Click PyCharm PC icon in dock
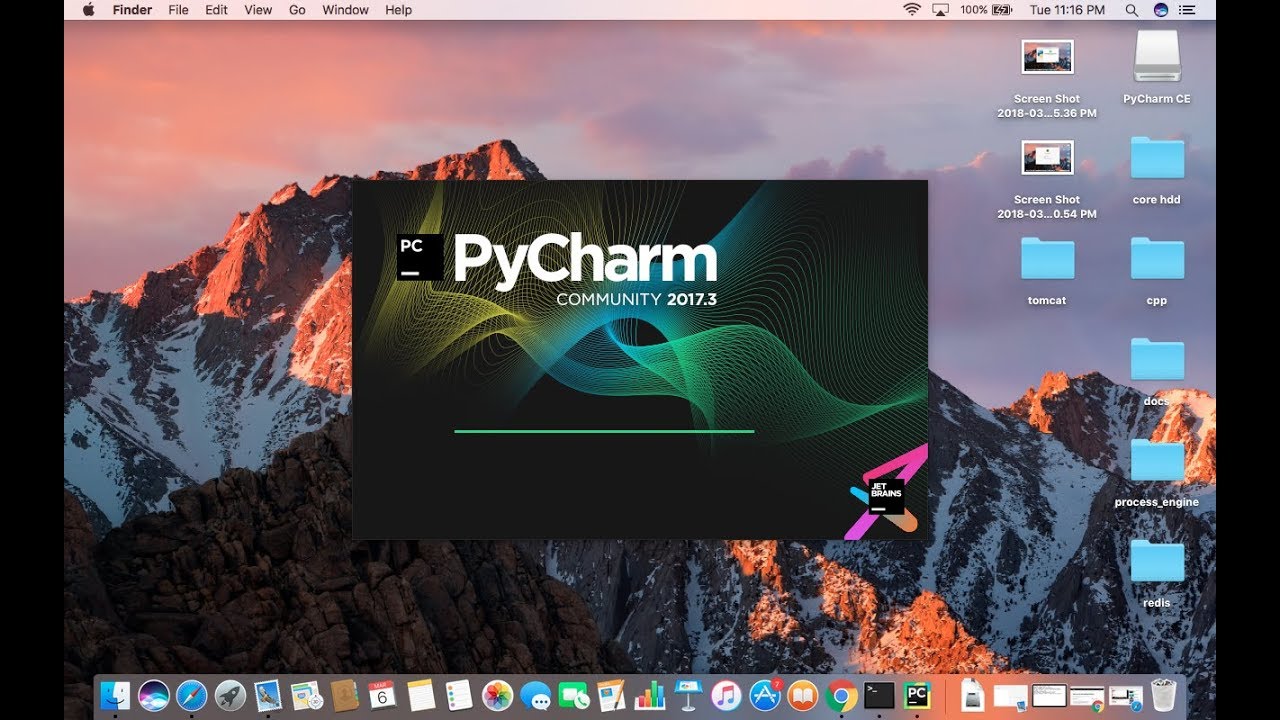 [x=917, y=695]
